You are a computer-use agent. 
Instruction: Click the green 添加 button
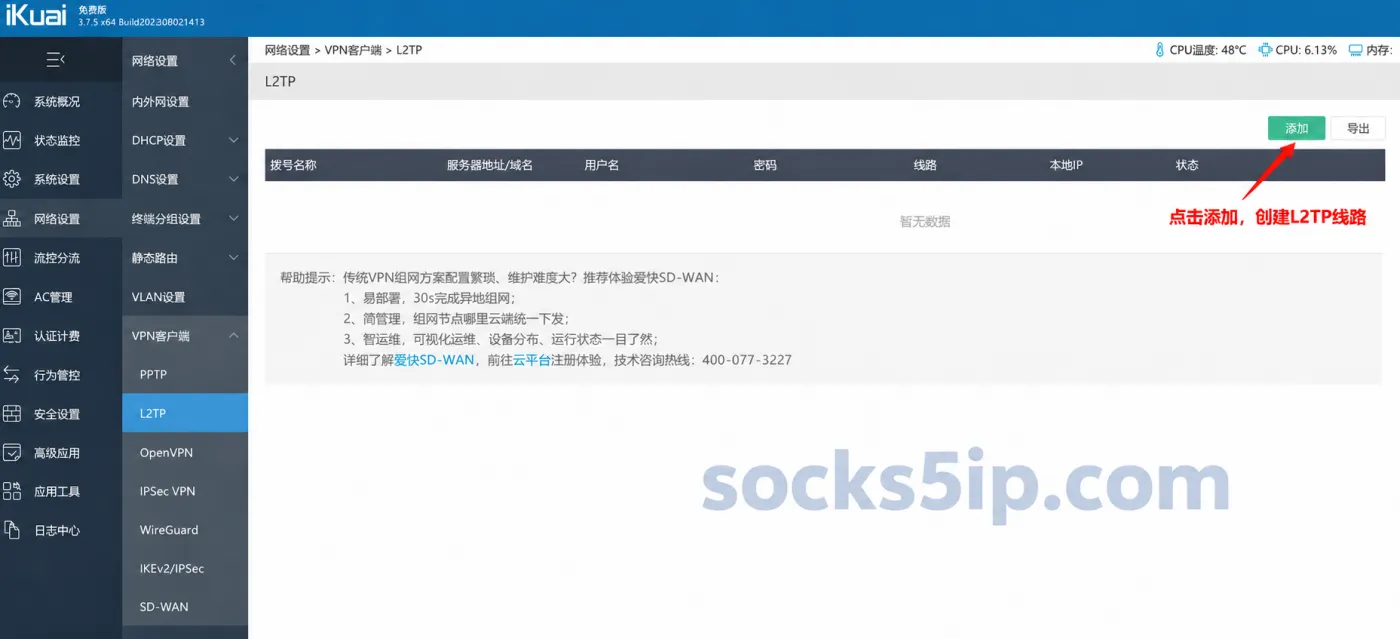point(1296,128)
